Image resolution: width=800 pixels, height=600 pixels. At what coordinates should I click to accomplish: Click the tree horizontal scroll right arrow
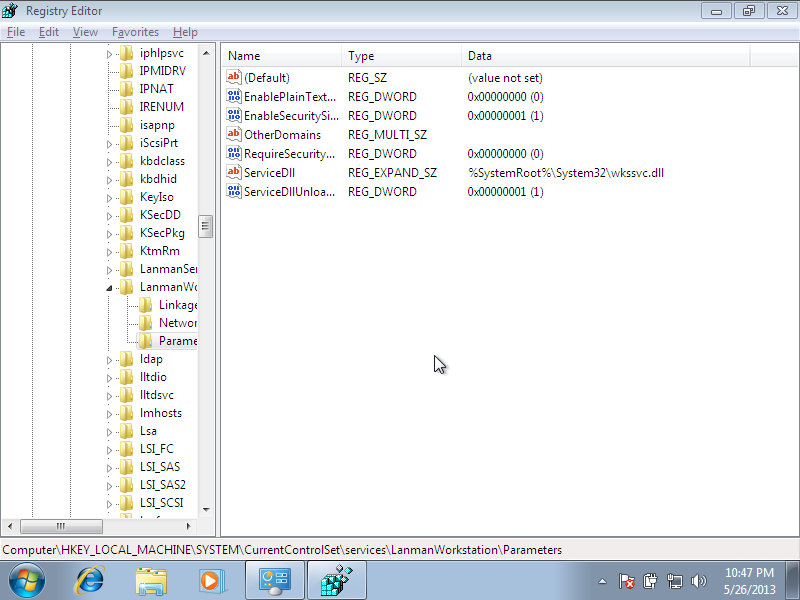click(x=188, y=526)
